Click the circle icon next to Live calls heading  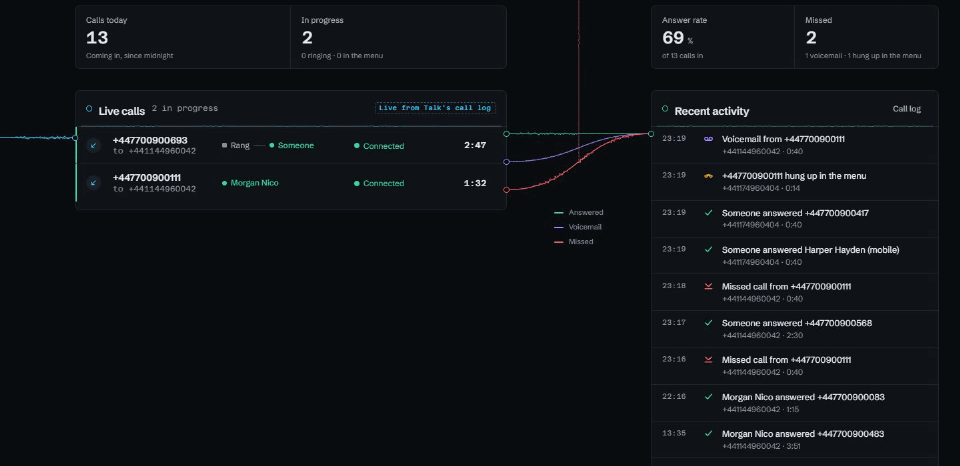pyautogui.click(x=89, y=109)
